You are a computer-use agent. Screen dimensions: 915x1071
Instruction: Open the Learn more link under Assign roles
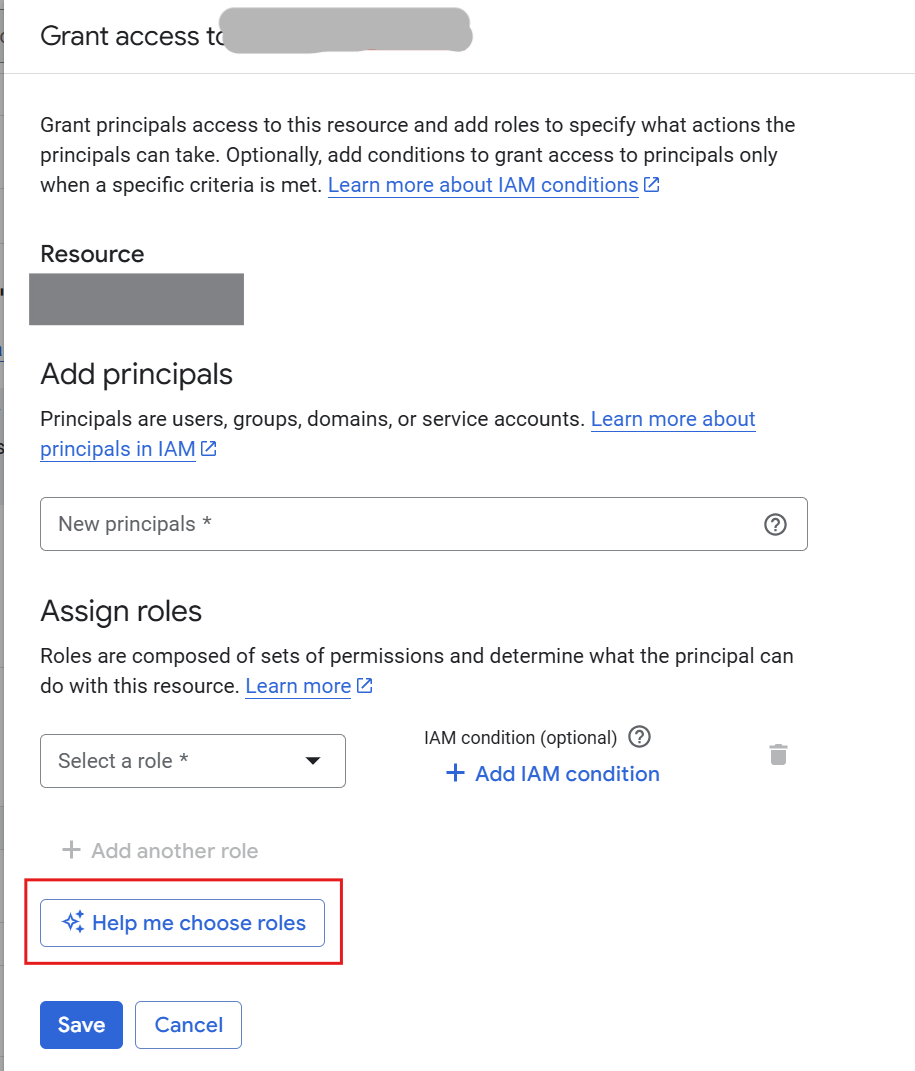(x=298, y=686)
